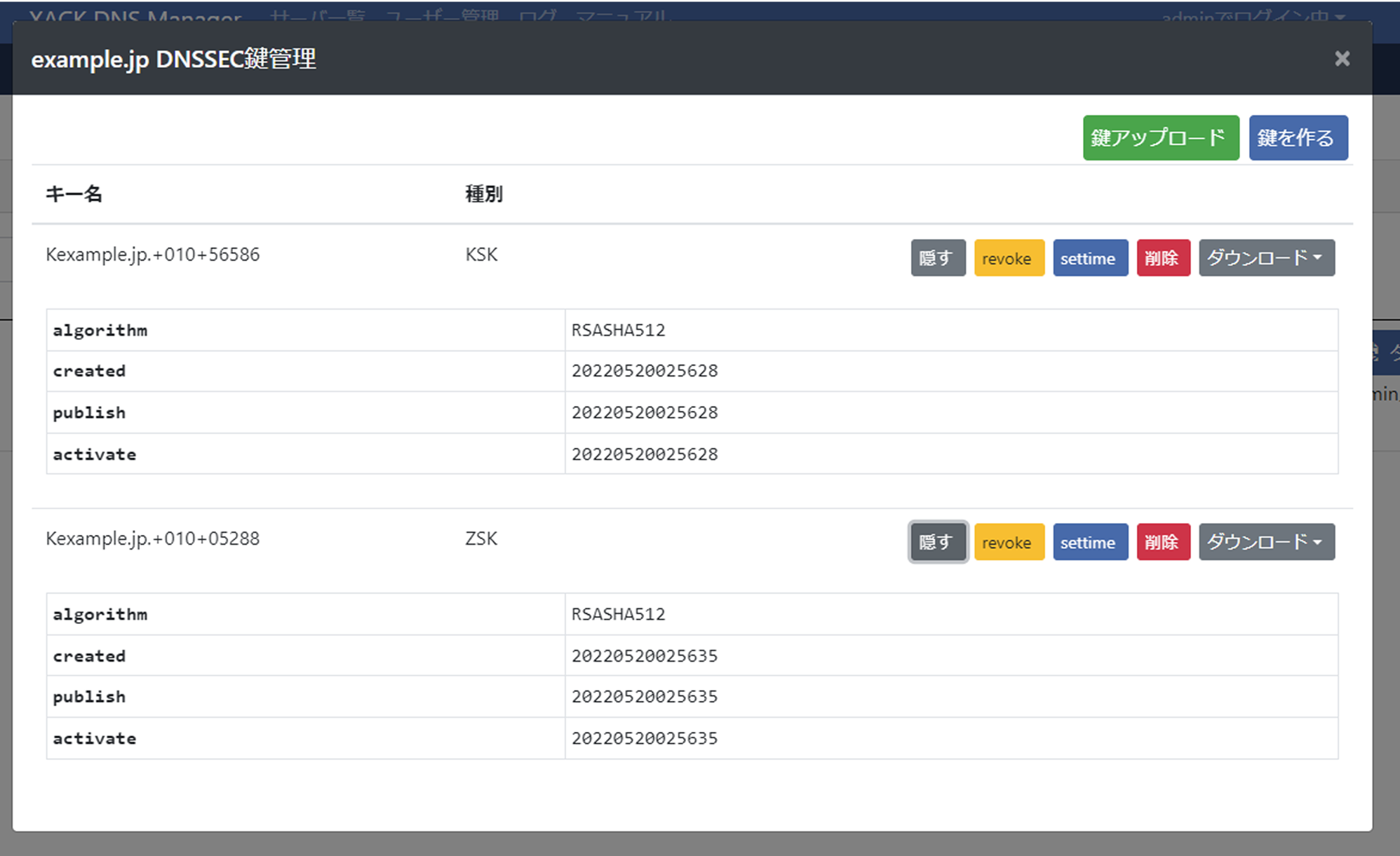Click the KSK type label

[481, 254]
